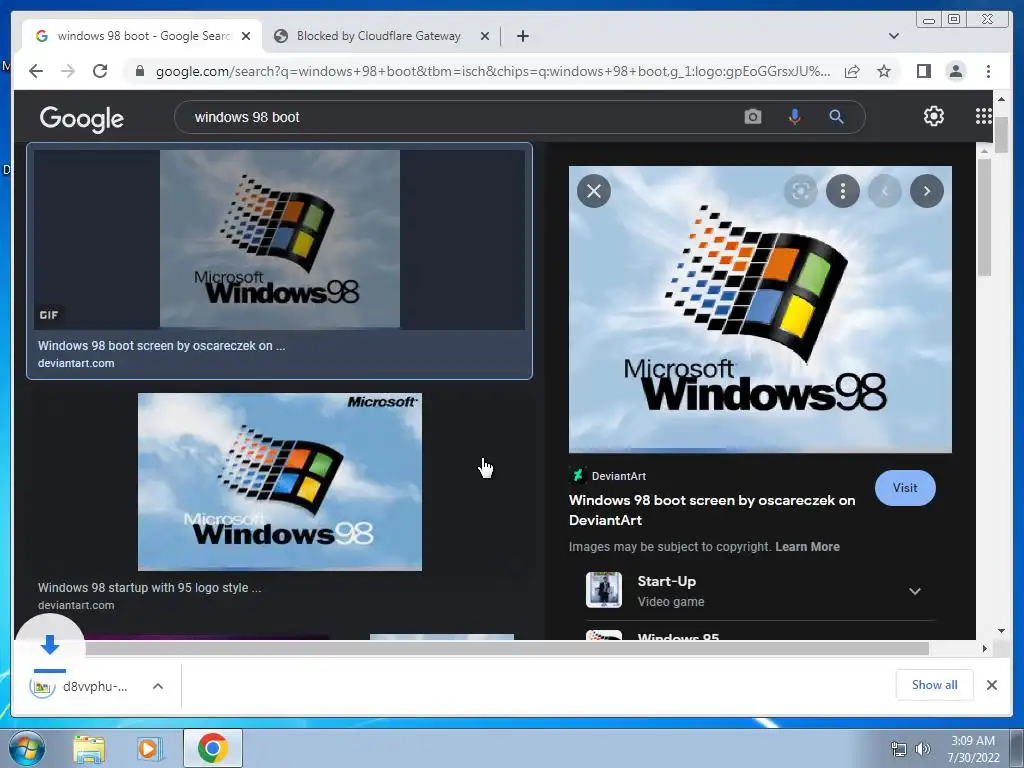Switch to Blocked by Cloudflare Gateway tab
Screen dimensions: 1024x768
coord(379,36)
